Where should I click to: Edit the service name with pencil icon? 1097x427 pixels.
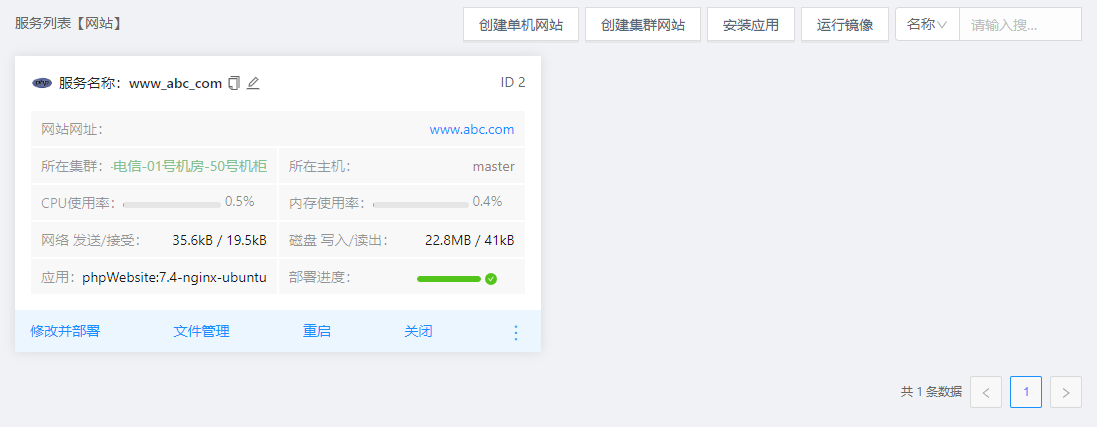click(253, 83)
